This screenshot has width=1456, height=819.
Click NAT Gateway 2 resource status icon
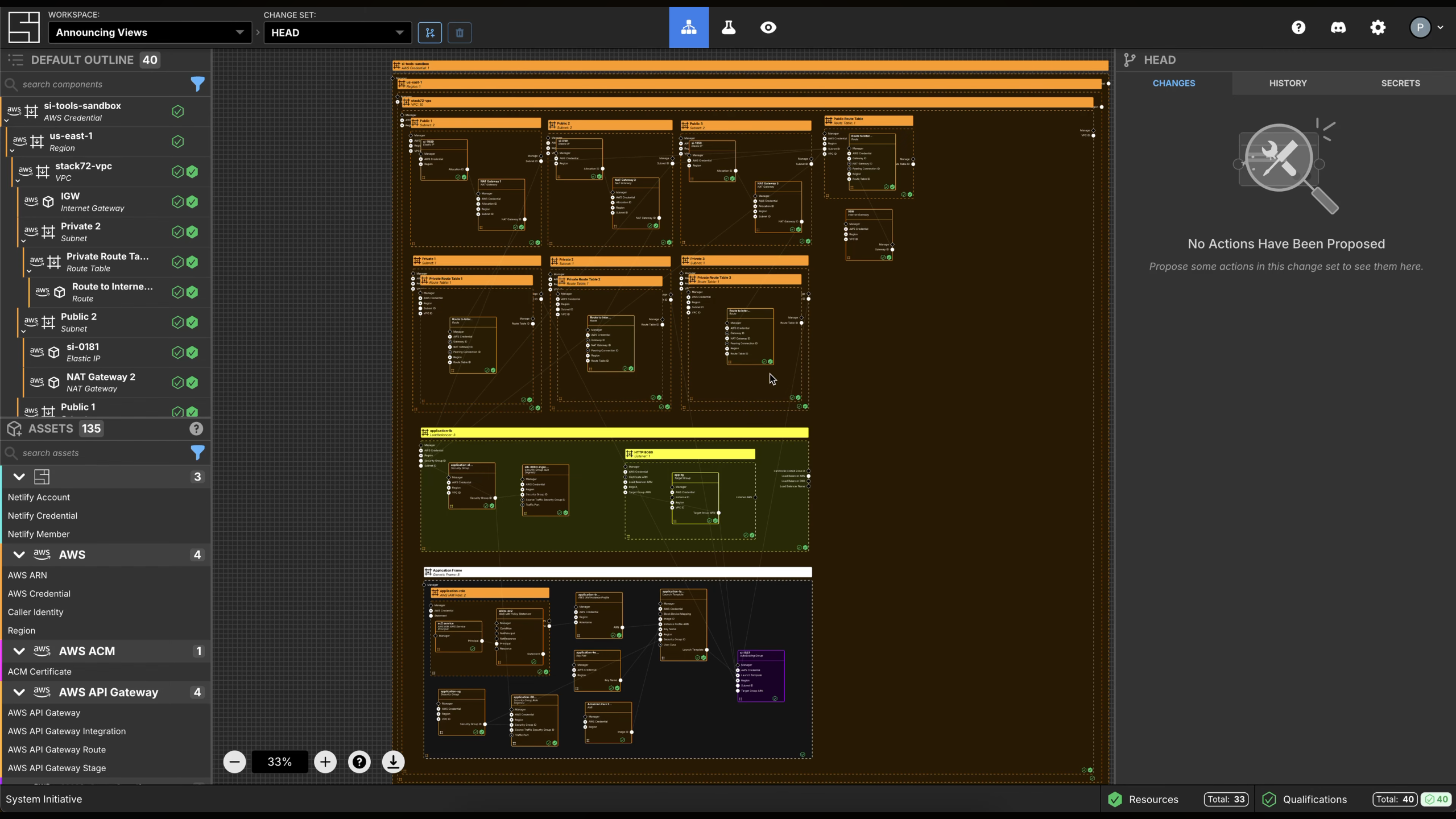point(192,382)
